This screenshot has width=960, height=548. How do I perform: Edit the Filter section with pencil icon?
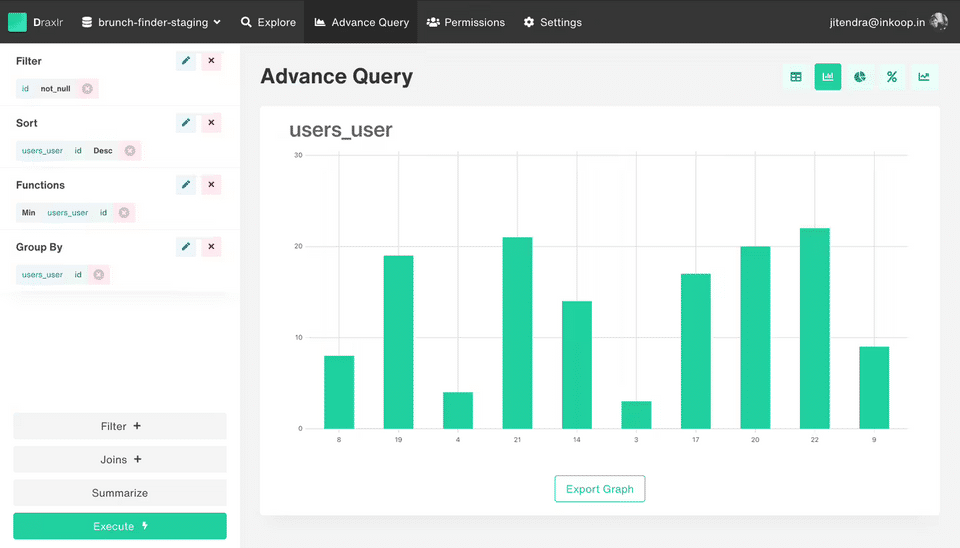click(186, 61)
